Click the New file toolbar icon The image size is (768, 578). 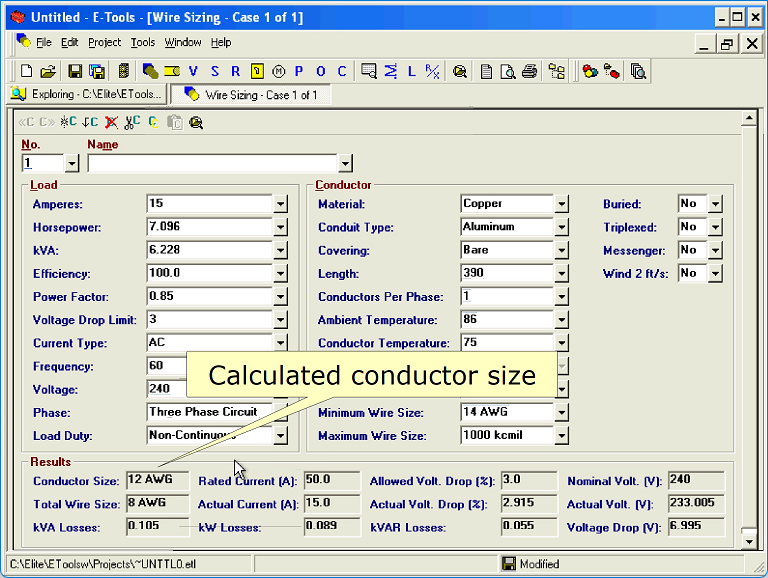(x=27, y=71)
